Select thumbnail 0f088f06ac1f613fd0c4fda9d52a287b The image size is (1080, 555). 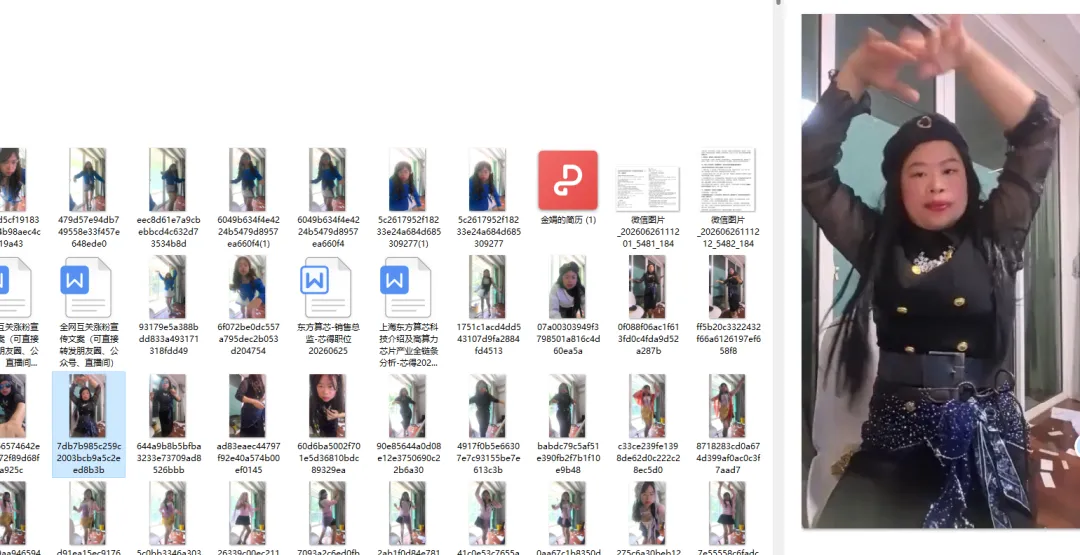[647, 287]
